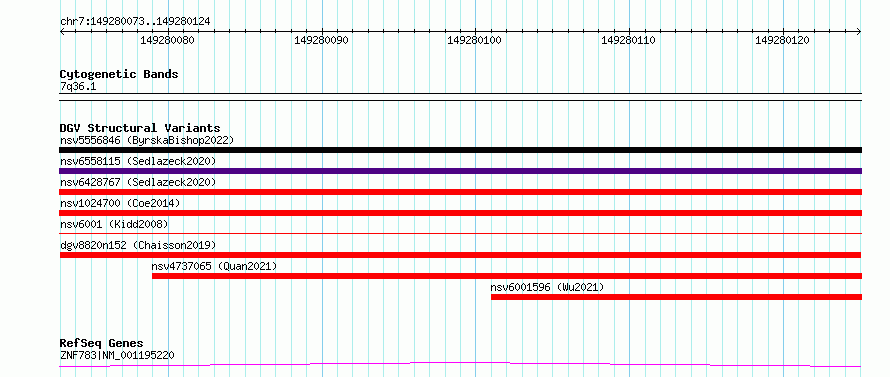Open gene label ZNF783|NM_001195220
The width and height of the screenshot is (890, 377).
(x=117, y=355)
